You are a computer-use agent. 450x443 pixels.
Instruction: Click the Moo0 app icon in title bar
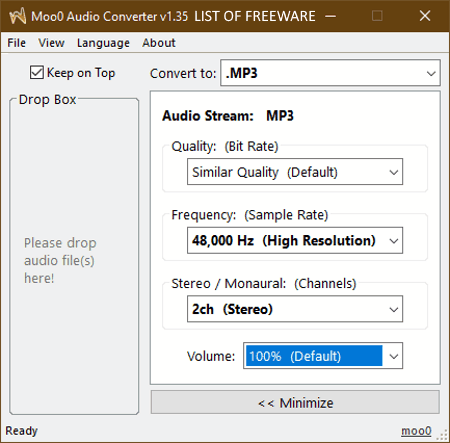coord(17,16)
